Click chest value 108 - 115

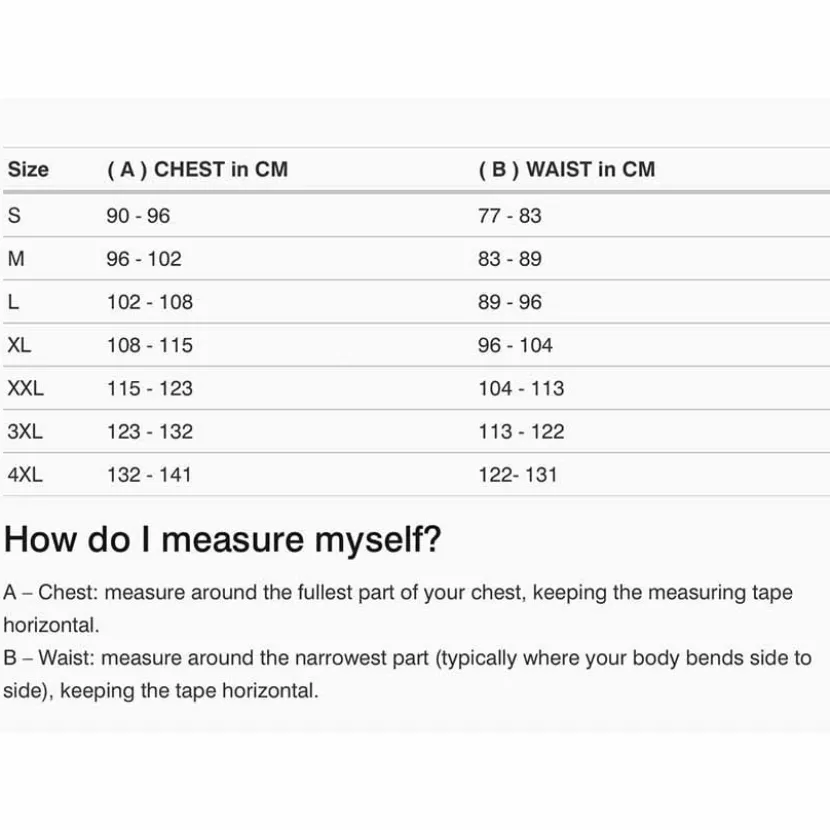coord(150,345)
